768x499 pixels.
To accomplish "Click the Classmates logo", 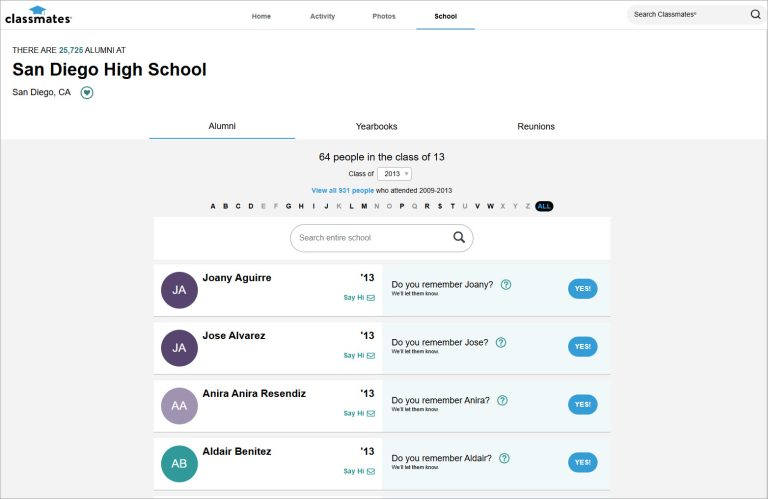I will (x=24, y=14).
